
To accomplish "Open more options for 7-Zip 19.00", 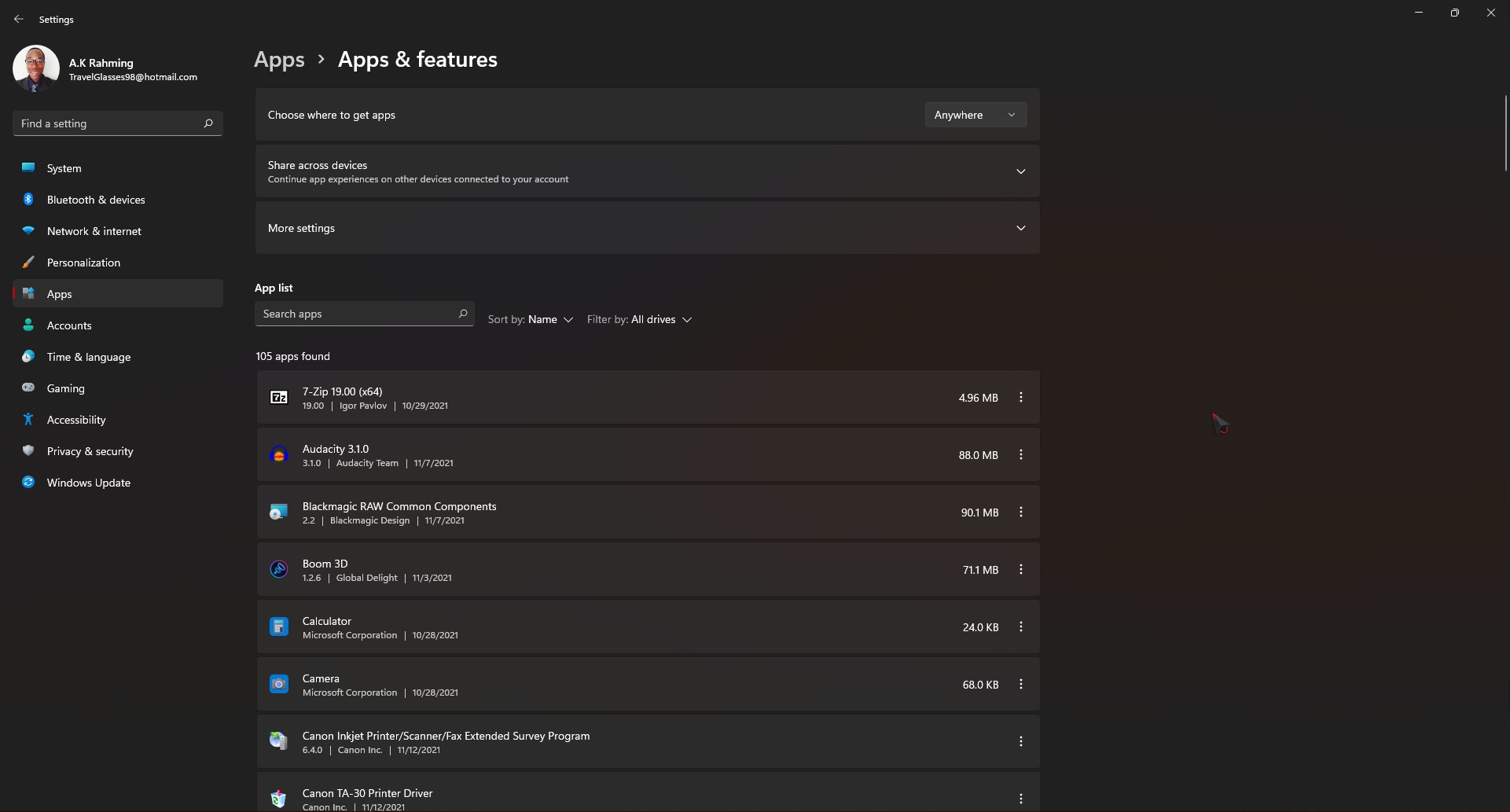I will 1020,398.
